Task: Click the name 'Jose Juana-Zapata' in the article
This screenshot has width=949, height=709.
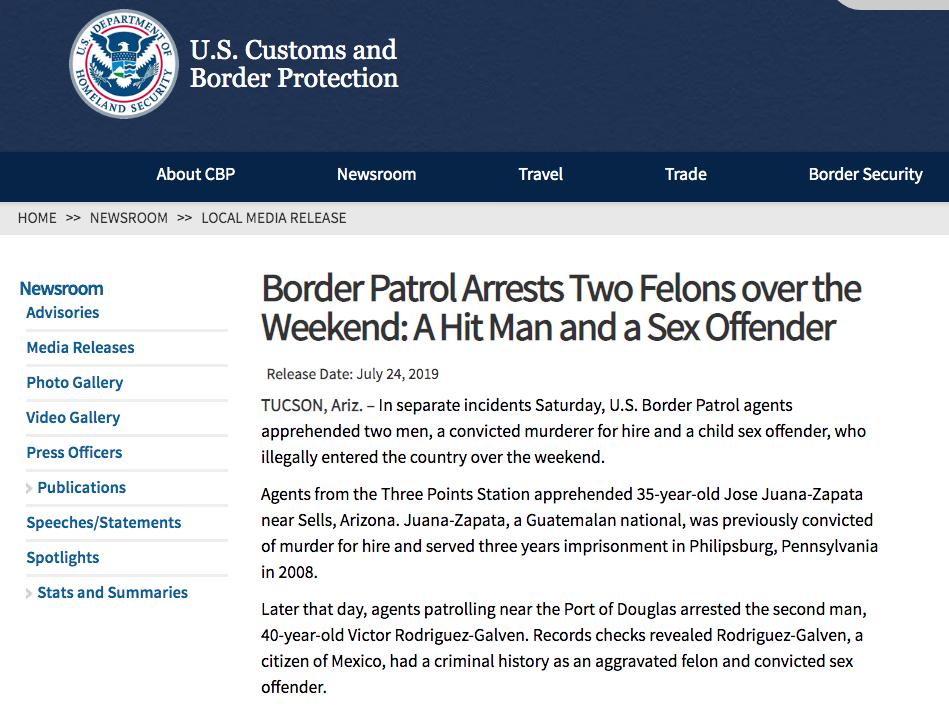Action: point(793,494)
